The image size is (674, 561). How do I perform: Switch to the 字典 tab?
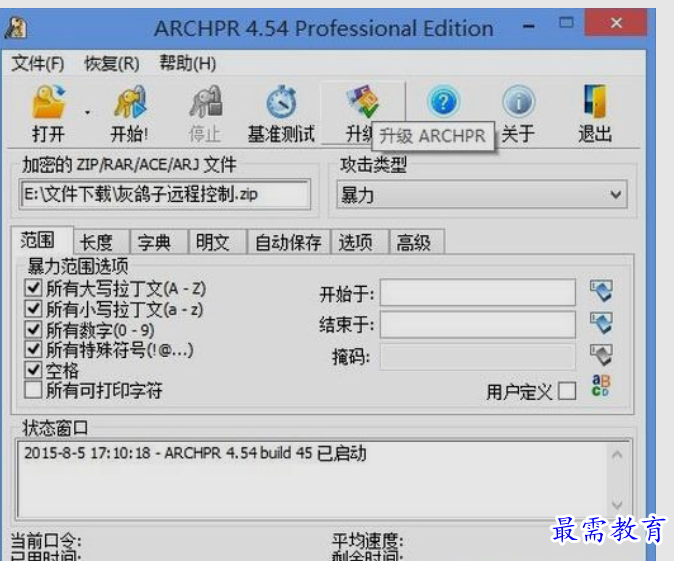click(x=159, y=242)
